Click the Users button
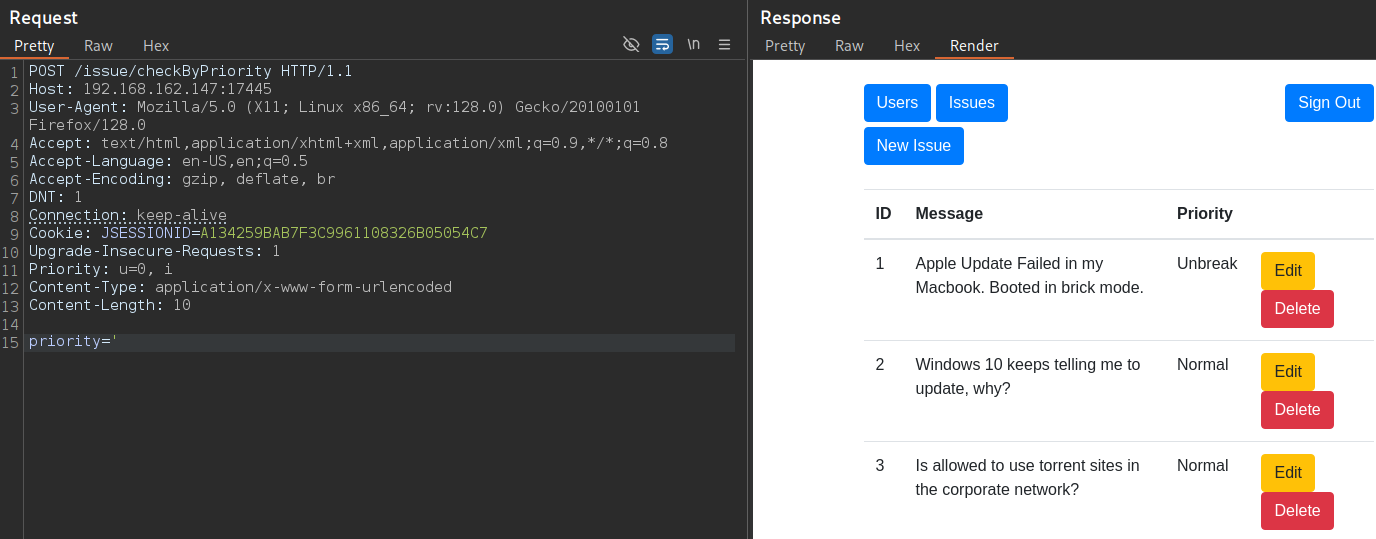1376x539 pixels. click(897, 103)
